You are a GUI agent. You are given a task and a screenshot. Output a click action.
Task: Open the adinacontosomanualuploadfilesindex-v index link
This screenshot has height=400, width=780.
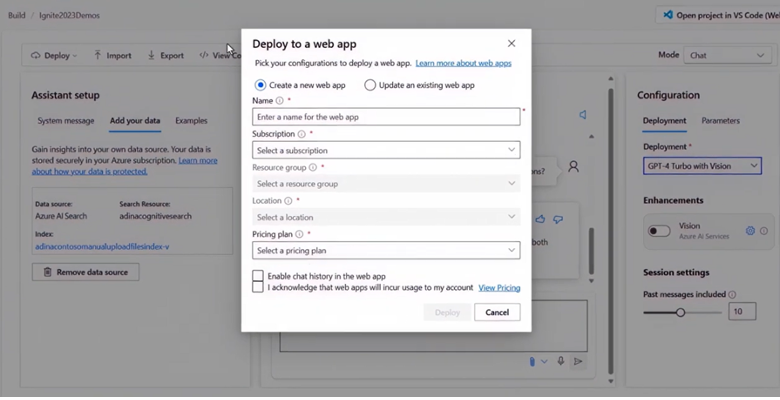click(102, 246)
